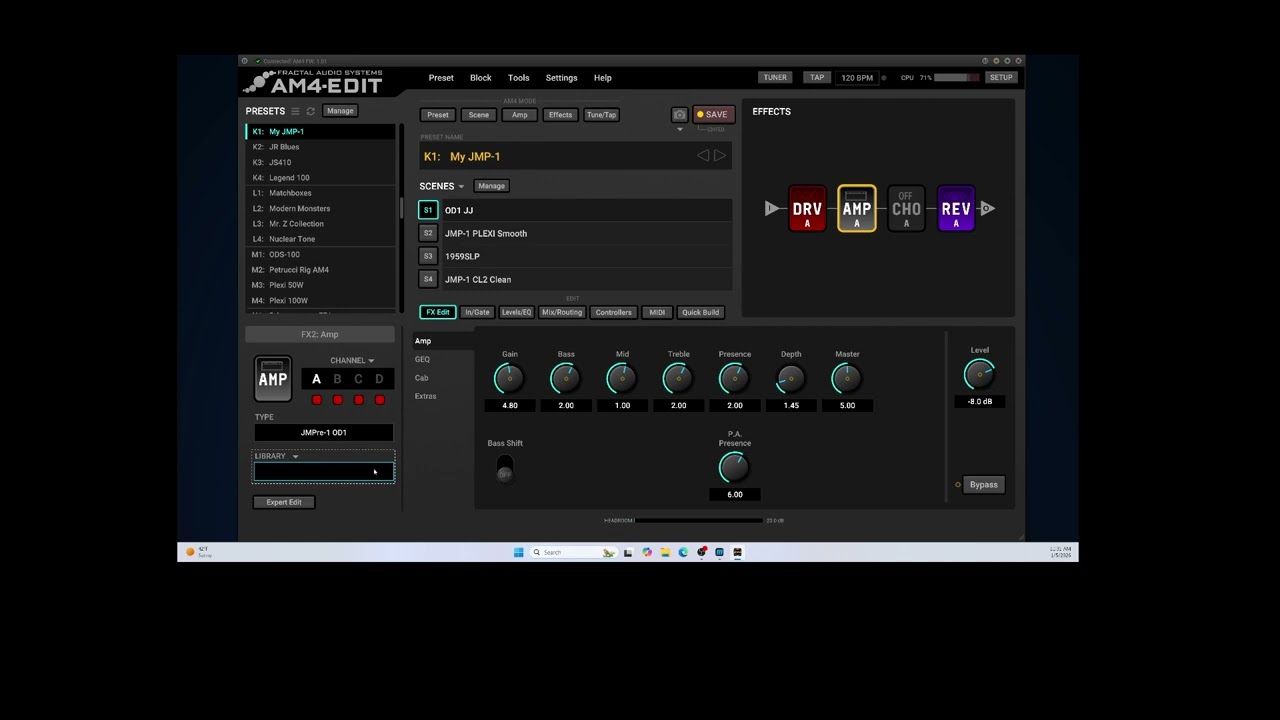The height and width of the screenshot is (720, 1280).
Task: Toggle the Bass Shift switch
Action: (505, 468)
